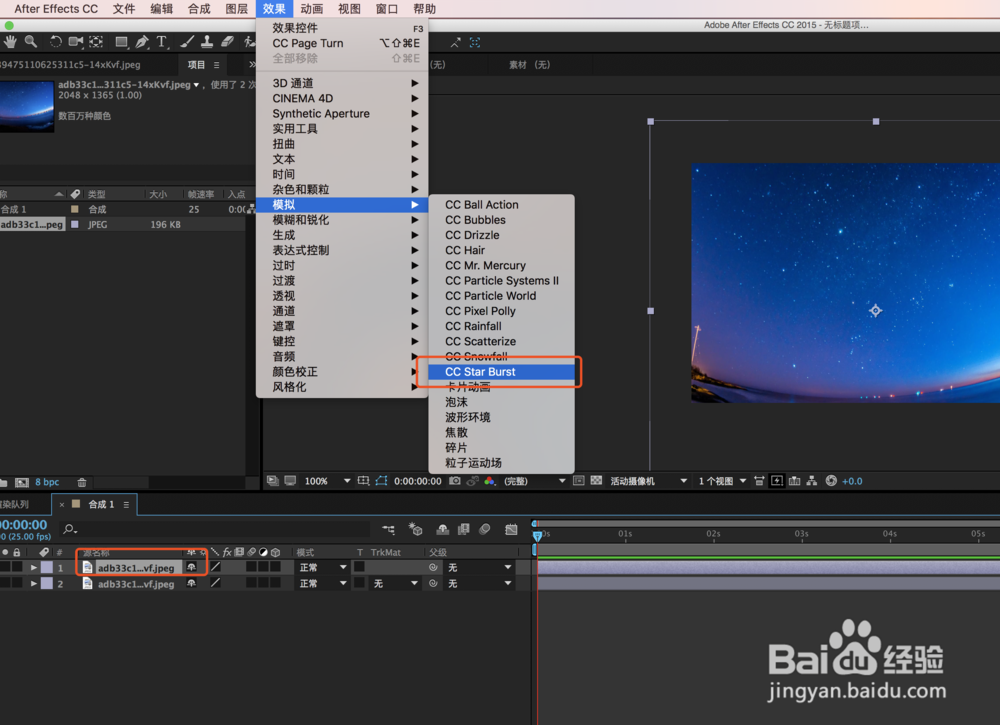Image resolution: width=1000 pixels, height=725 pixels.
Task: Select the Zoom tool in toolbar
Action: 31,42
